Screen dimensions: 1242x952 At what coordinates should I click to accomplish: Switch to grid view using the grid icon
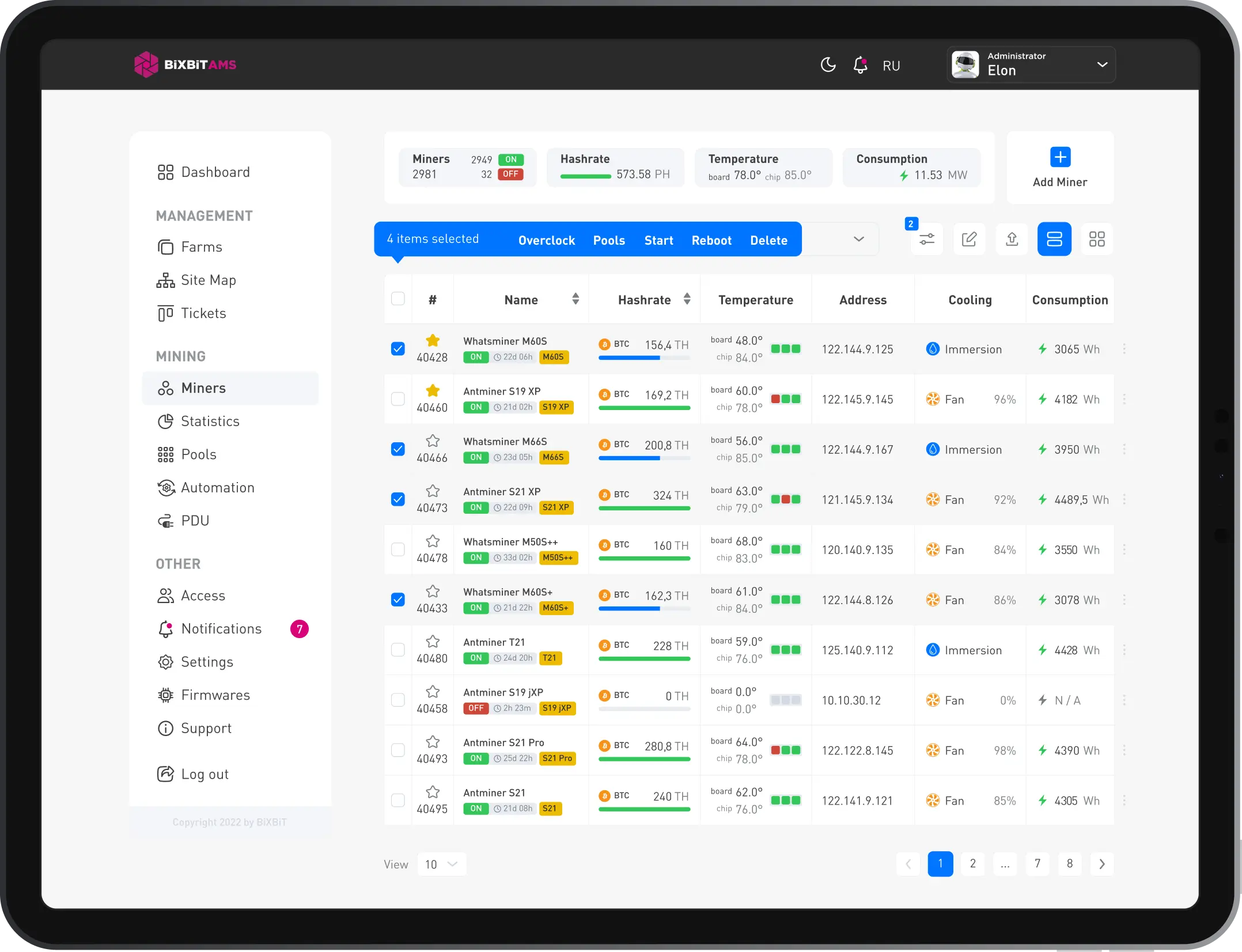coord(1097,239)
